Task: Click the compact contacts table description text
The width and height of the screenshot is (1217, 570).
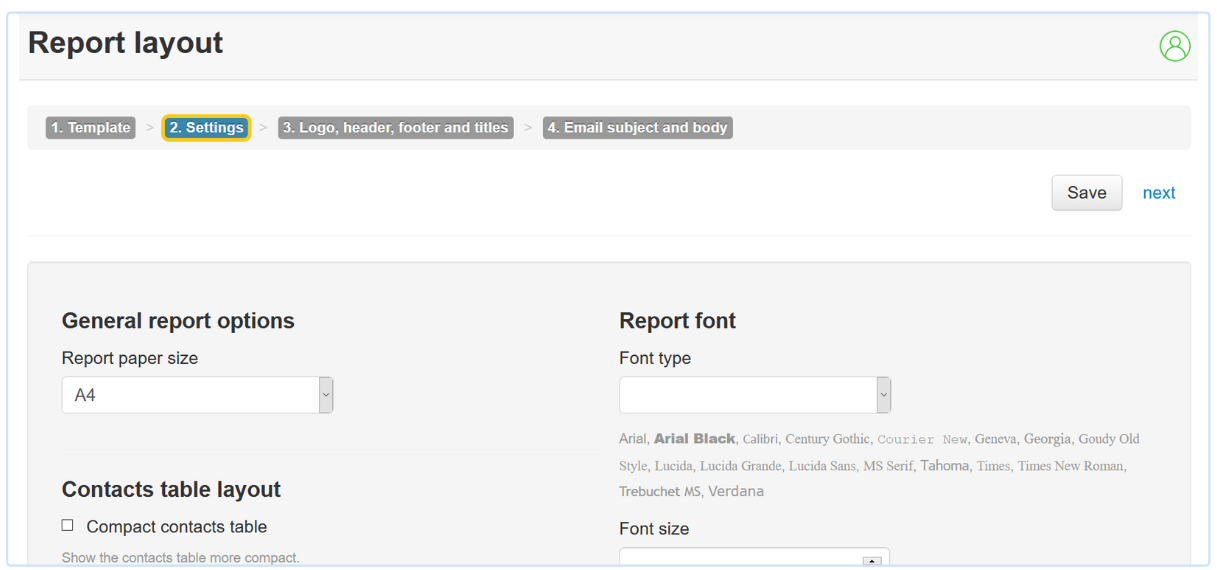Action: click(x=180, y=557)
